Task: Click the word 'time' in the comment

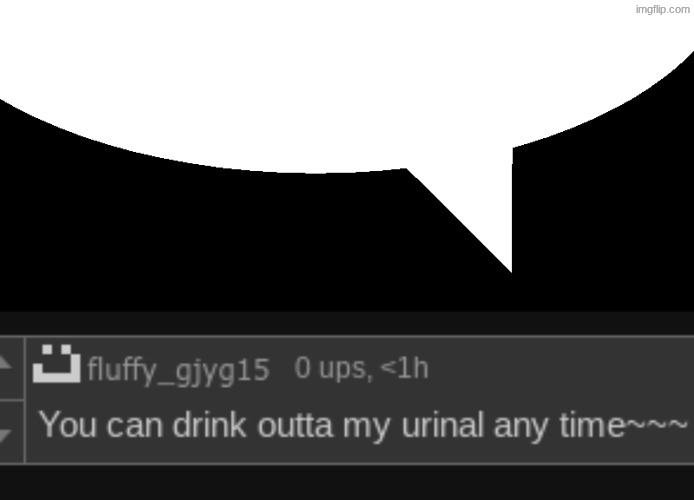Action: point(592,425)
